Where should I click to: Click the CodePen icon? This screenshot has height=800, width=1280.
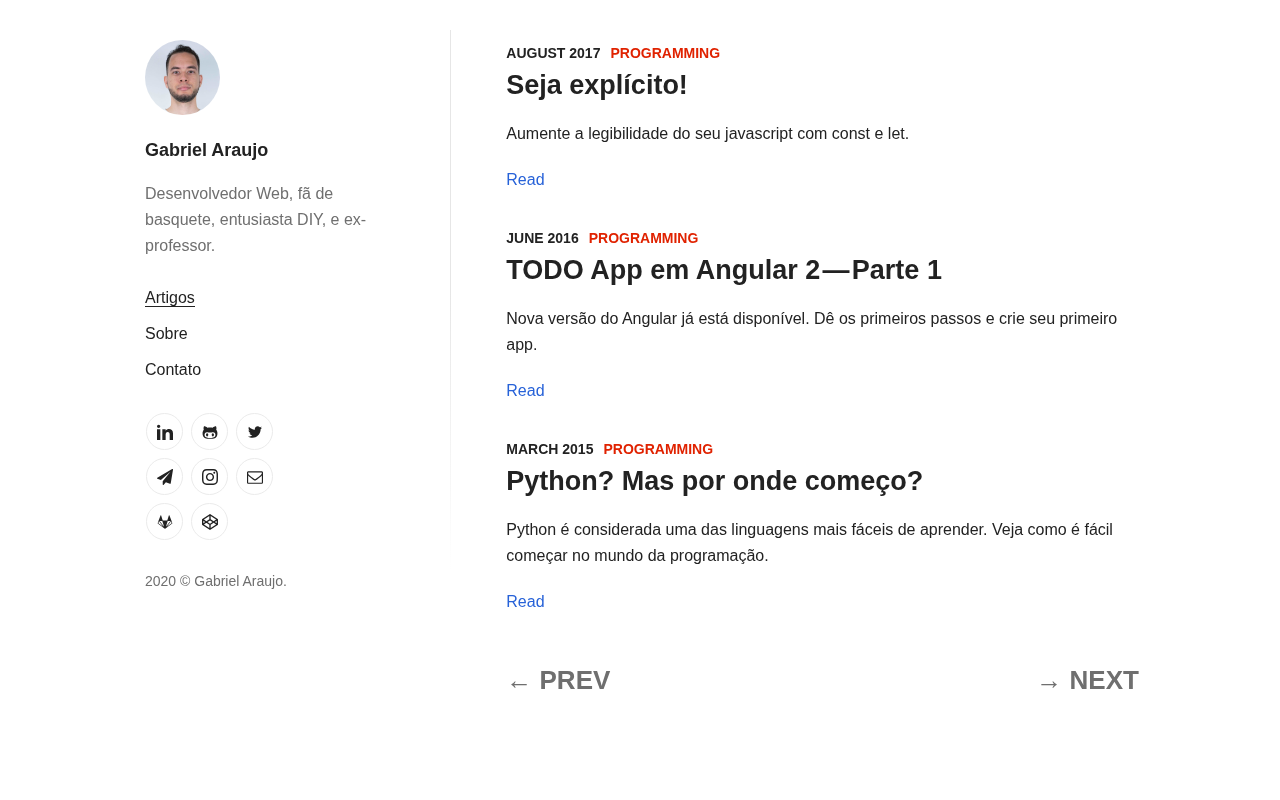click(x=210, y=522)
